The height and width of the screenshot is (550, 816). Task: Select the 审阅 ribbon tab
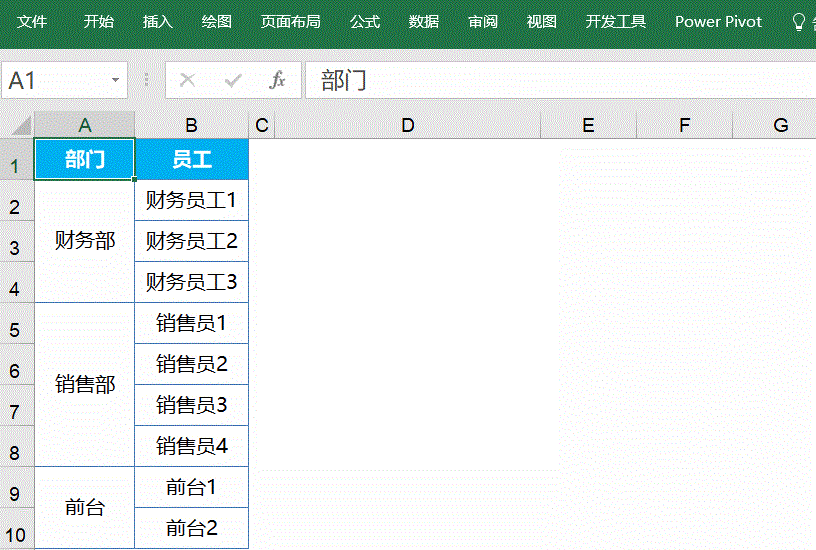[x=483, y=22]
